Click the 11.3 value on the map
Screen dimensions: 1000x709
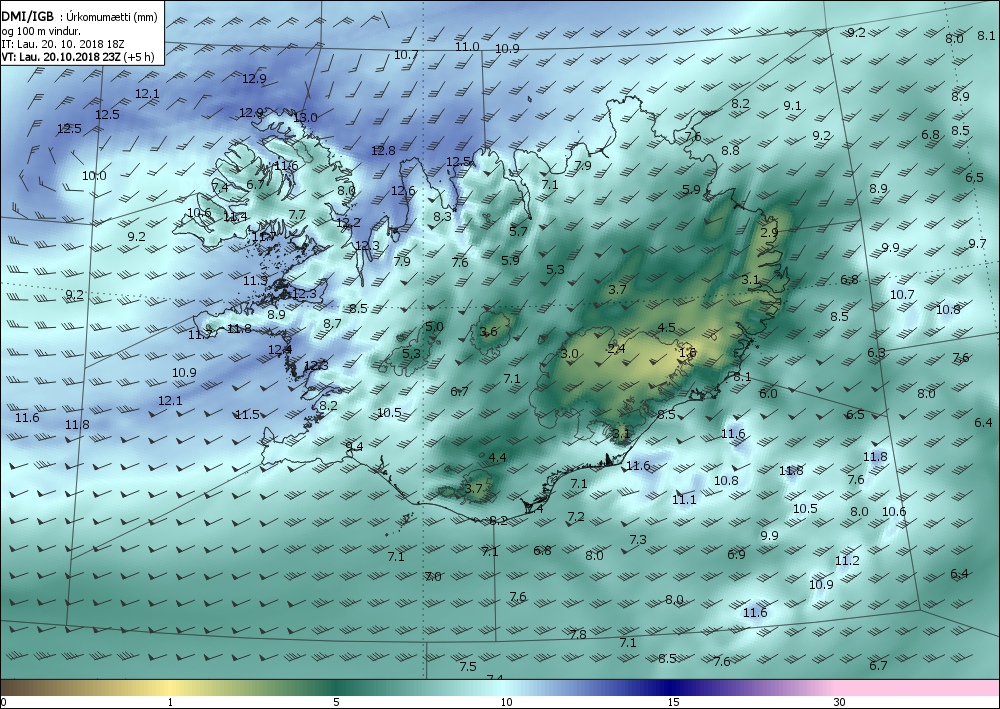point(255,281)
